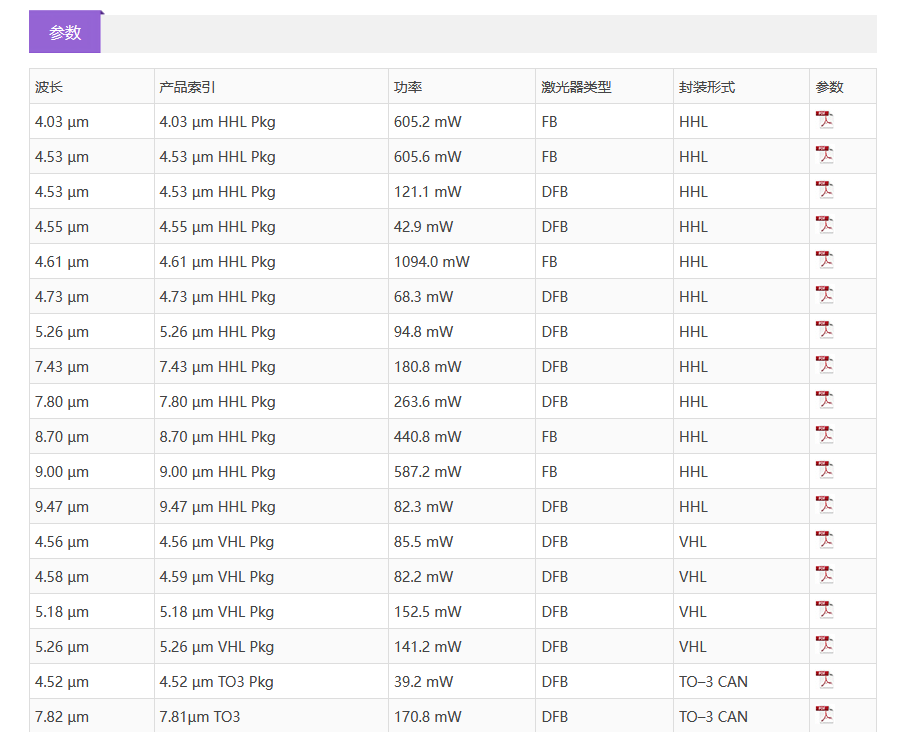Click PDF icon for 4.56 µm VHL Pkg
Viewport: 905px width, 732px height.
click(825, 541)
